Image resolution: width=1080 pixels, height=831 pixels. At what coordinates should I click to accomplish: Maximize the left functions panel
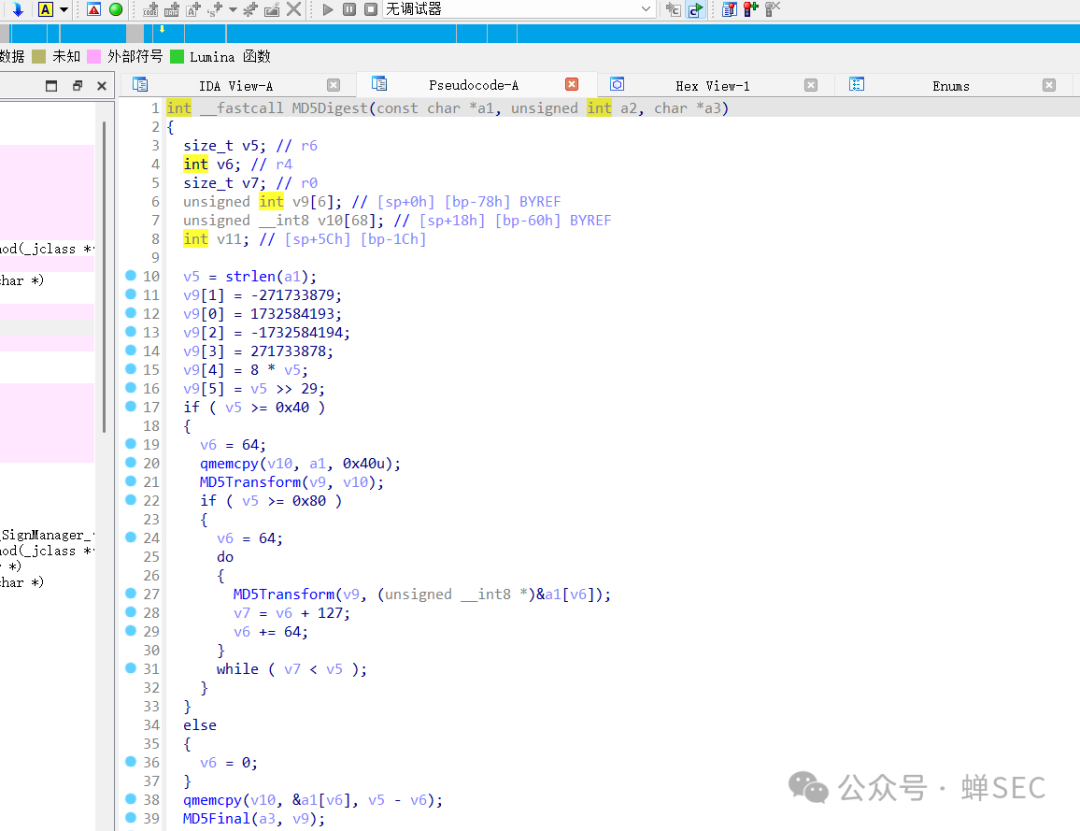pyautogui.click(x=51, y=85)
